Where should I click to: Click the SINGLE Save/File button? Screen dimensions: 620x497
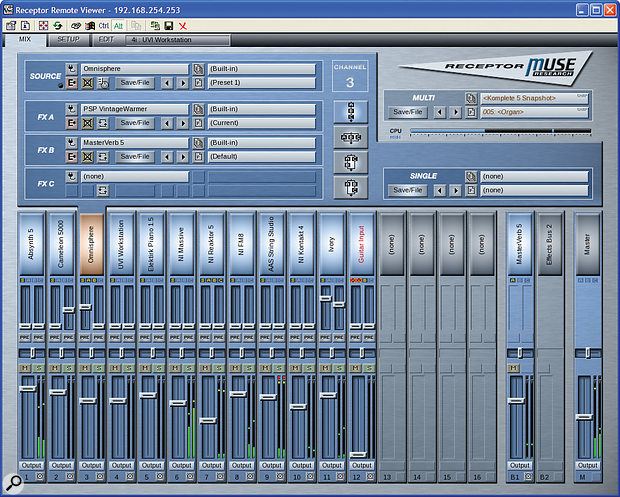pyautogui.click(x=408, y=190)
